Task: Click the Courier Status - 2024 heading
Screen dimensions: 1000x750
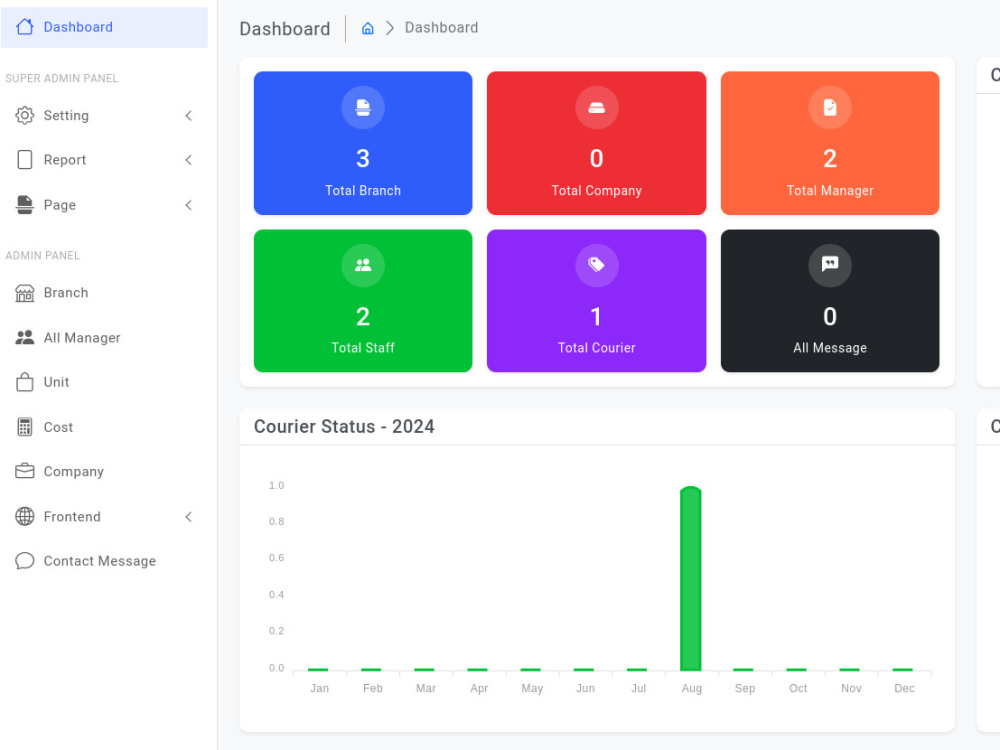Action: 344,426
